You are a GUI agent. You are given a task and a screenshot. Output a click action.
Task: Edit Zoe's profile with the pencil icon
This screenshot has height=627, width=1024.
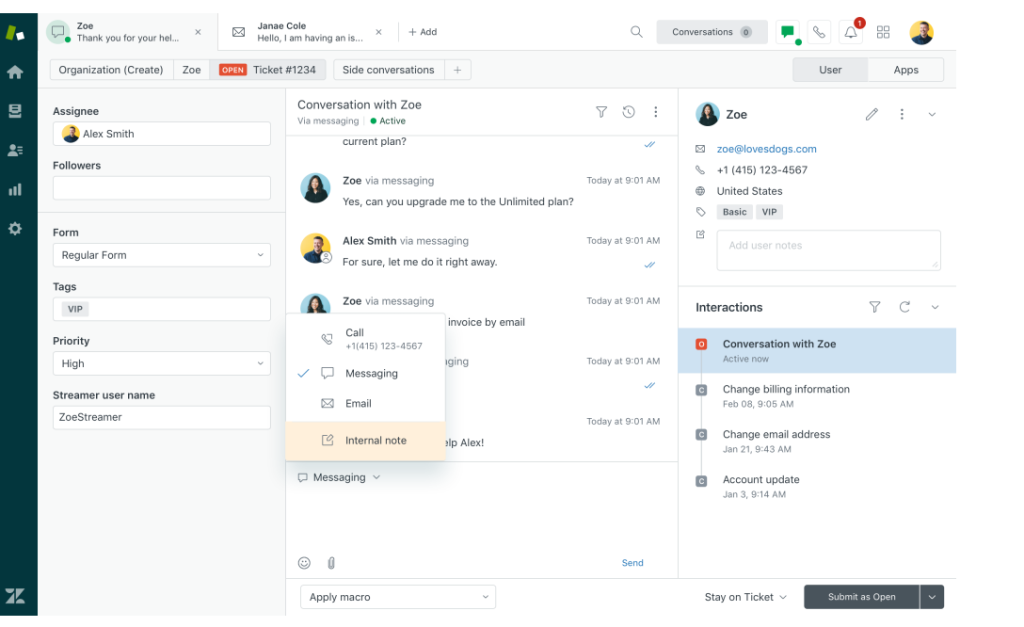(871, 114)
